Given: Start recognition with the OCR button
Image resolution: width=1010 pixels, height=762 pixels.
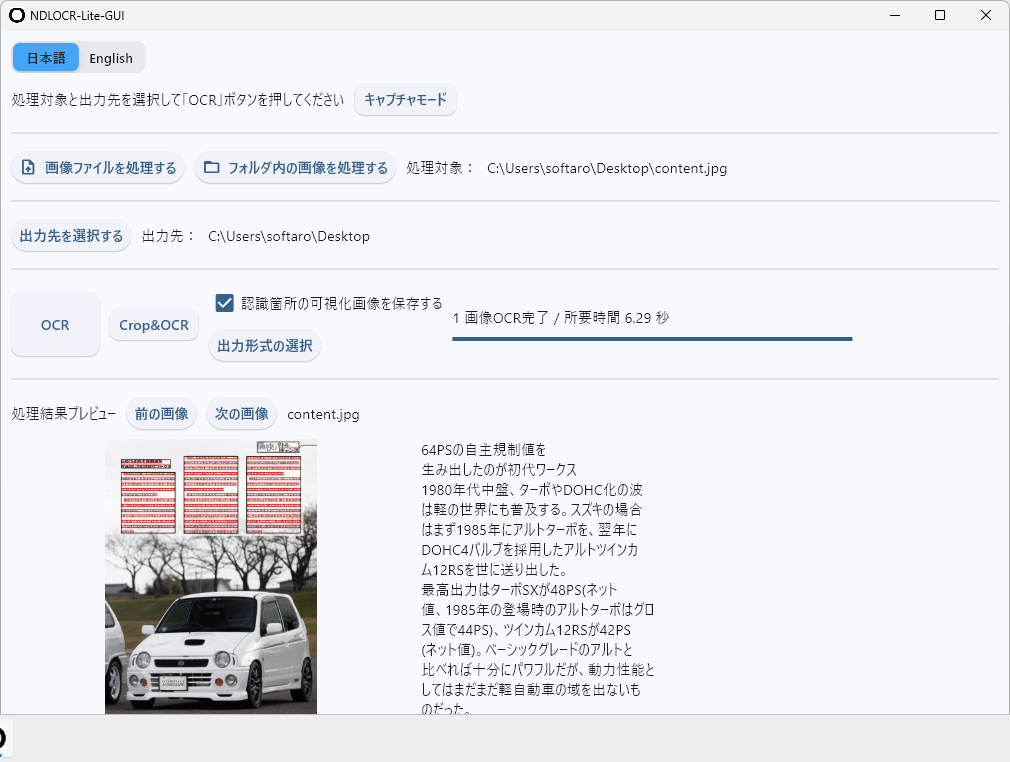Looking at the screenshot, I should click(x=55, y=325).
